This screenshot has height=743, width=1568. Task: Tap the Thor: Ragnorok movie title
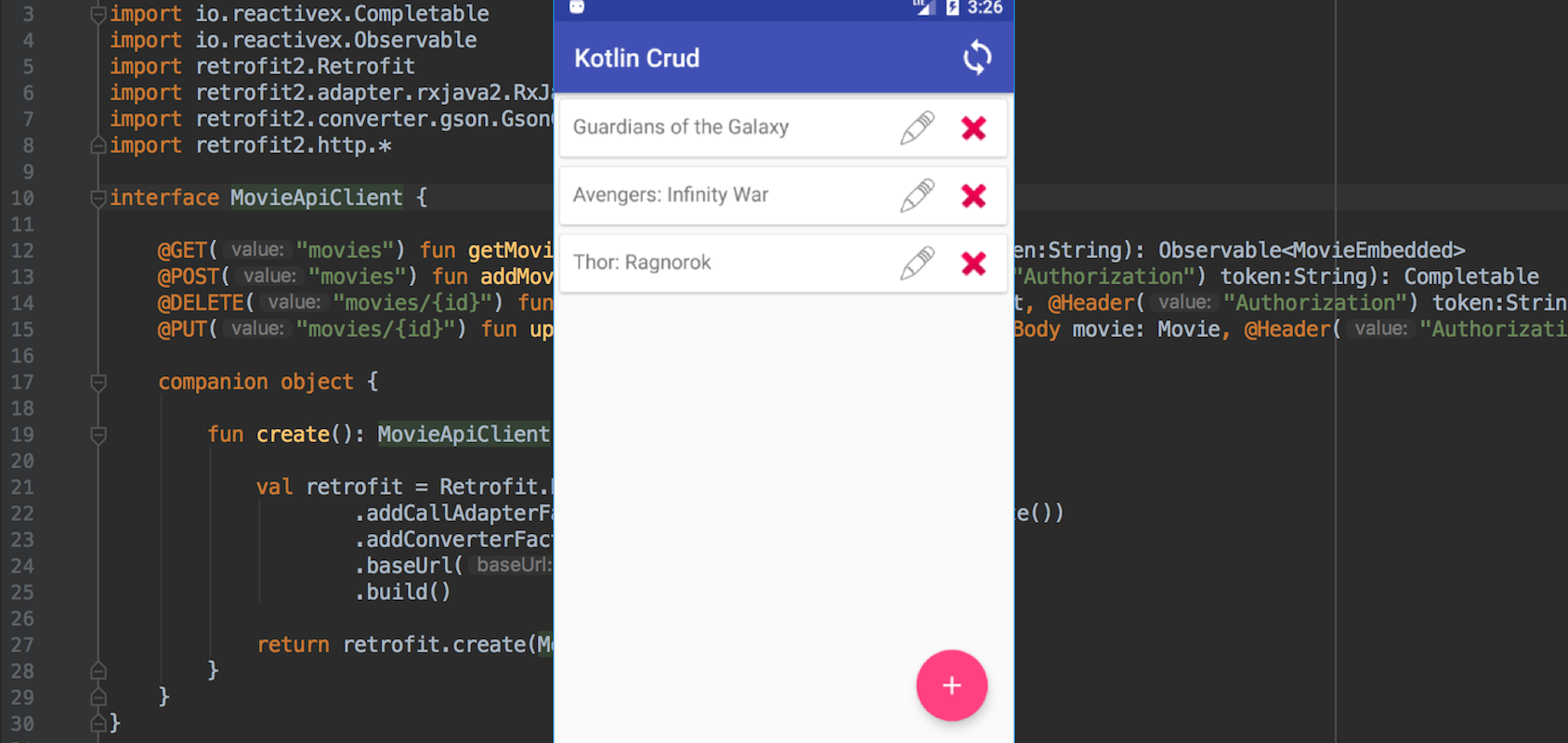click(642, 263)
